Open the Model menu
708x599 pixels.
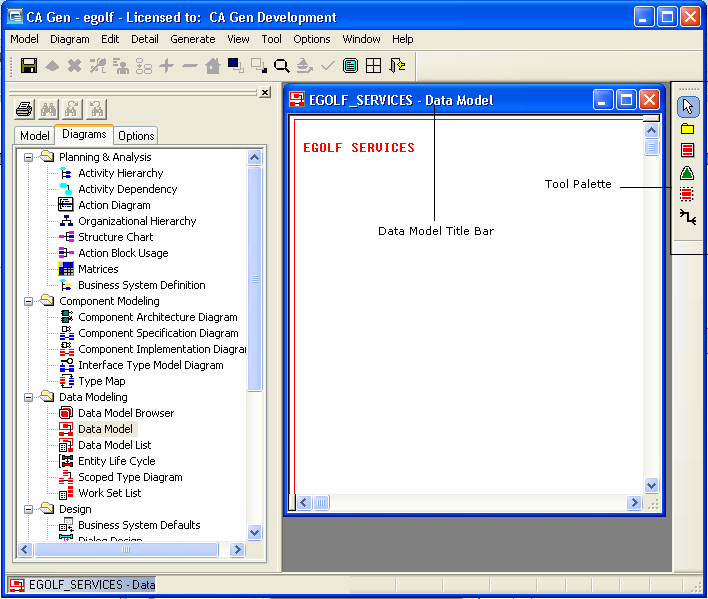(24, 39)
